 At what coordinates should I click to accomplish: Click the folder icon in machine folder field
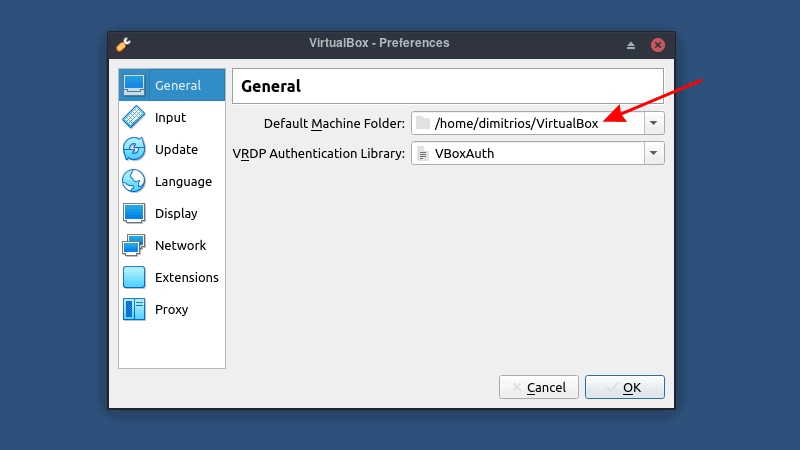(x=423, y=123)
